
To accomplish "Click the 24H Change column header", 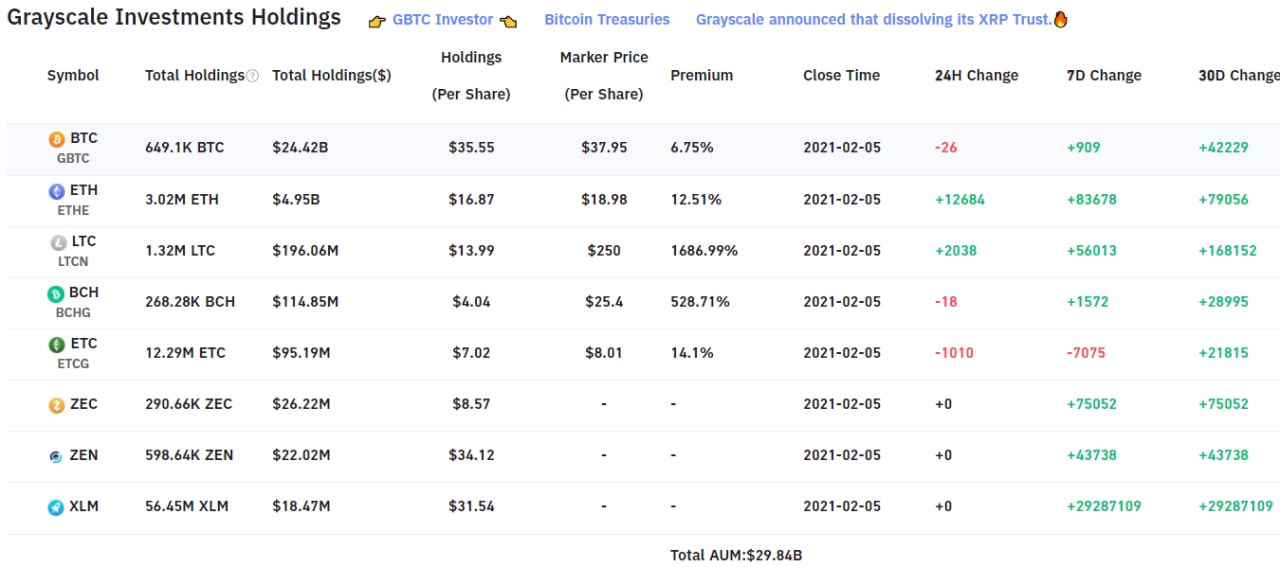I will pos(977,75).
